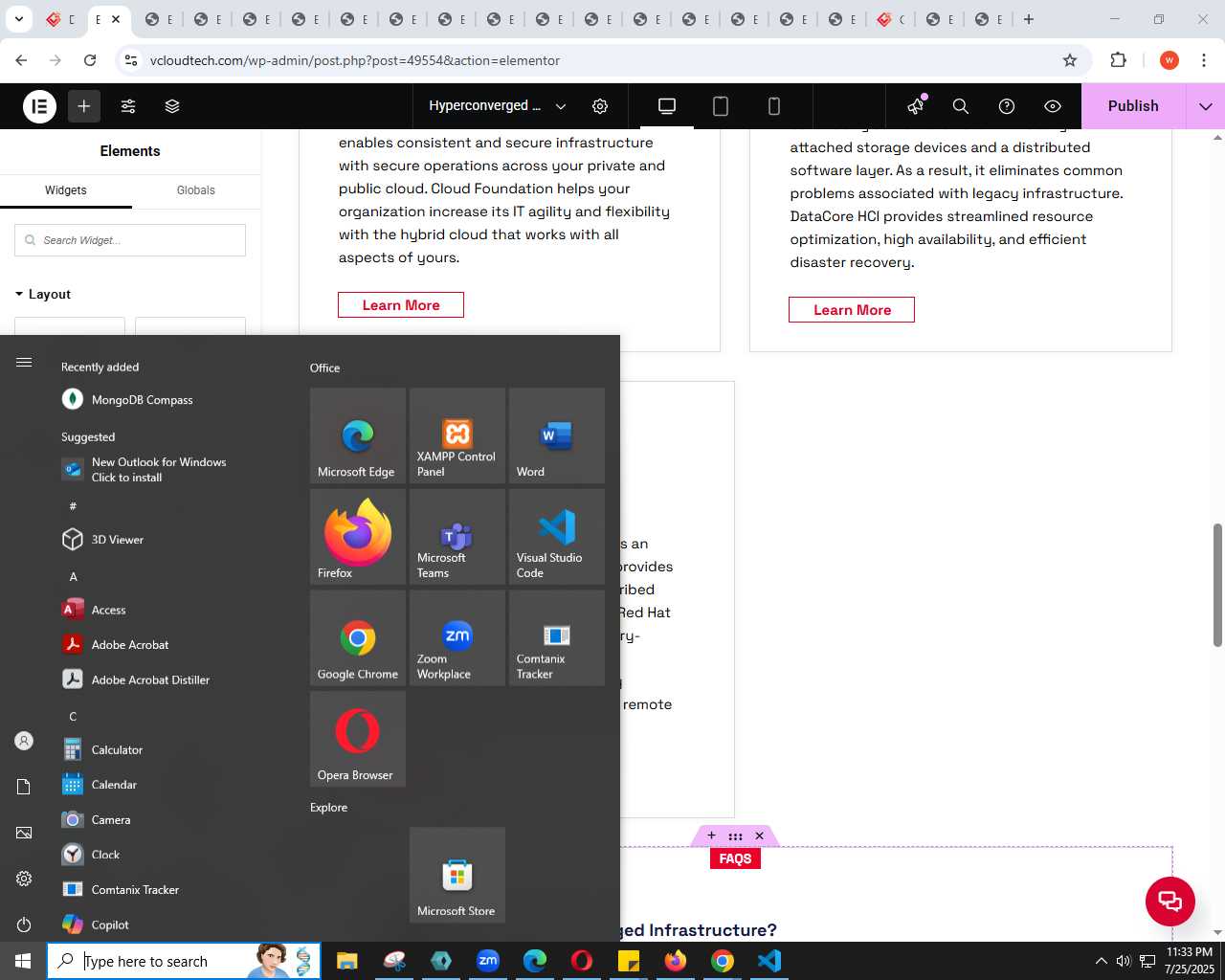Click the FAQS section label
Image resolution: width=1225 pixels, height=980 pixels.
click(x=735, y=858)
